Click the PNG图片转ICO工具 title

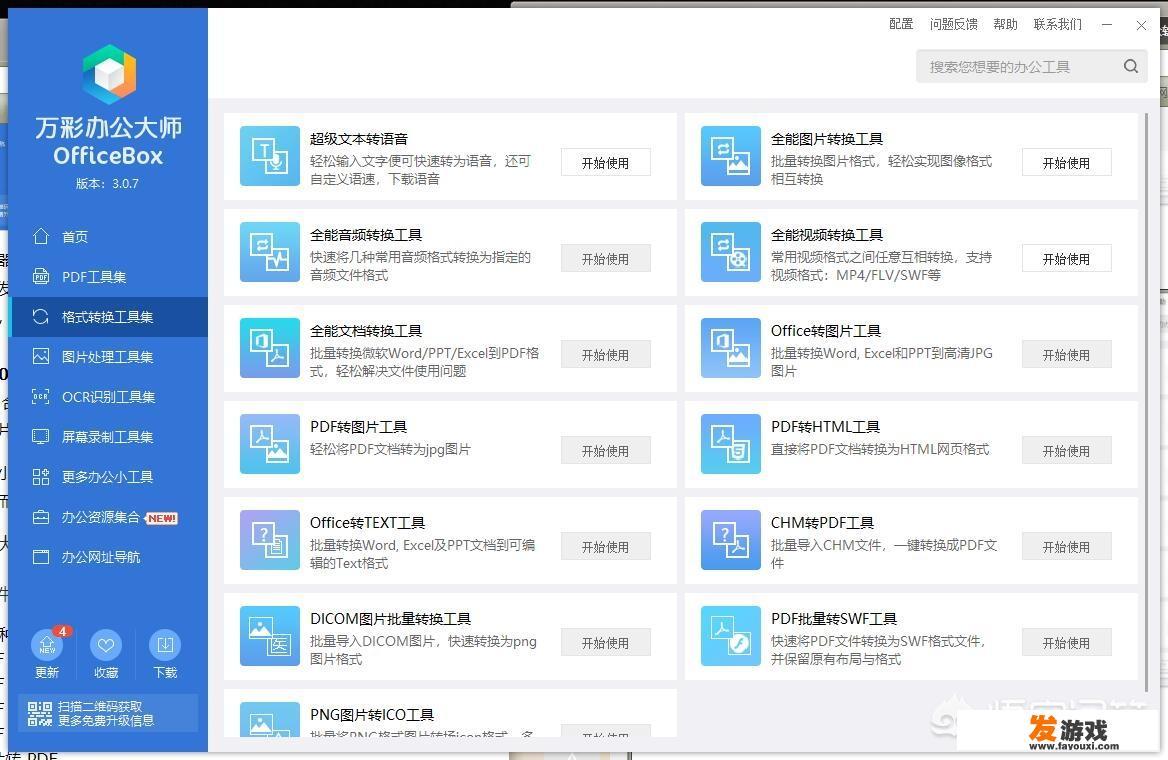point(372,715)
